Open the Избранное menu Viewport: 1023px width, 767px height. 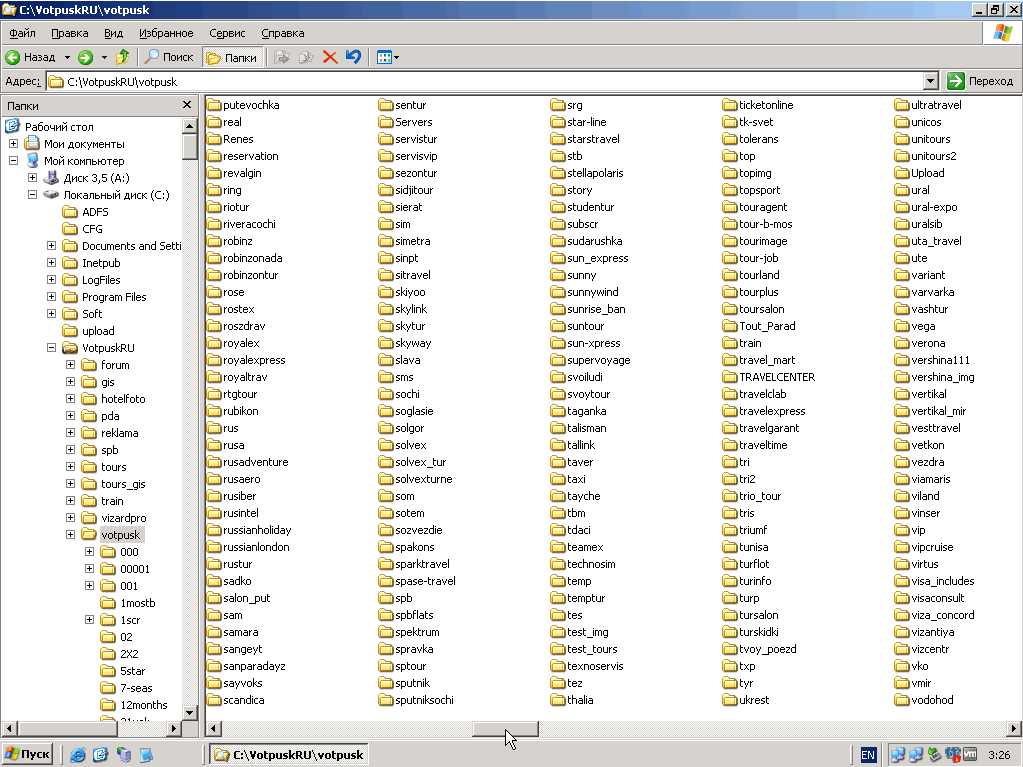pos(166,33)
